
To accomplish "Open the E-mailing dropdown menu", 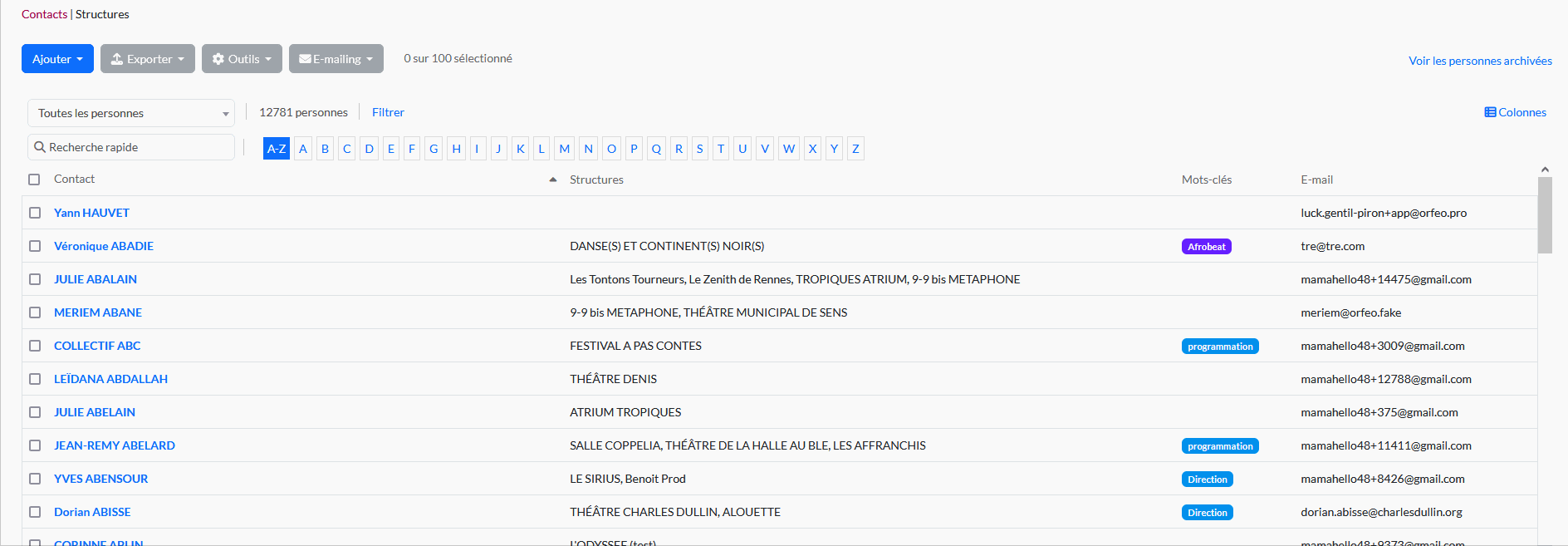I will (336, 59).
